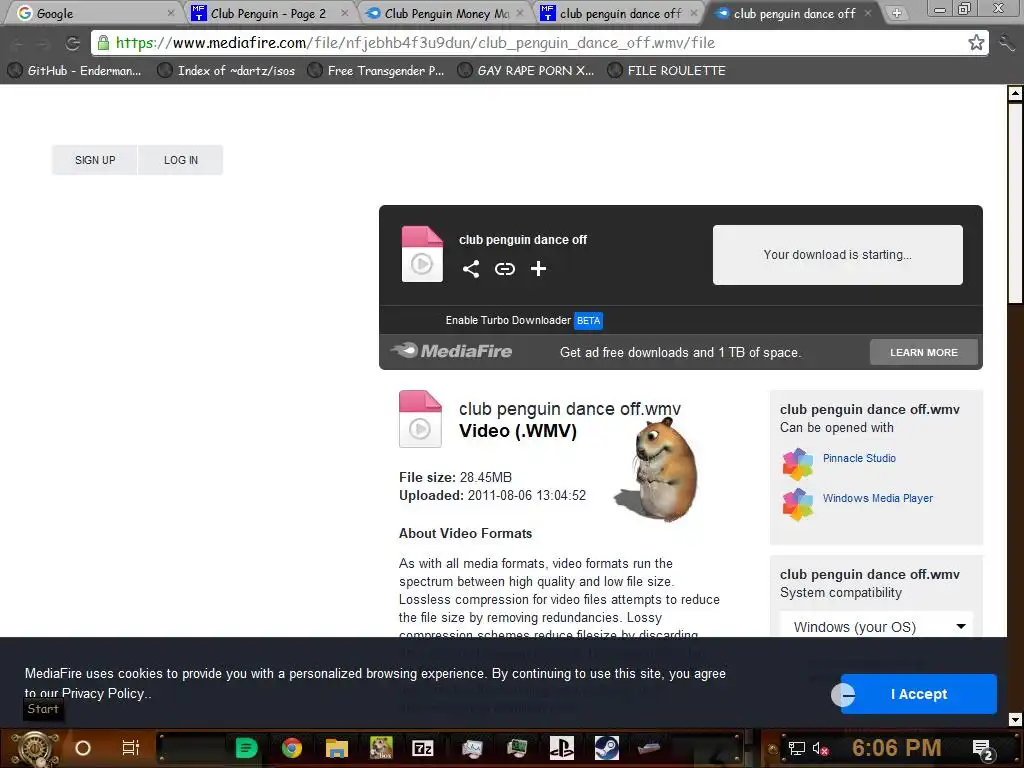Open the Pinnacle Studio link

pyautogui.click(x=859, y=458)
